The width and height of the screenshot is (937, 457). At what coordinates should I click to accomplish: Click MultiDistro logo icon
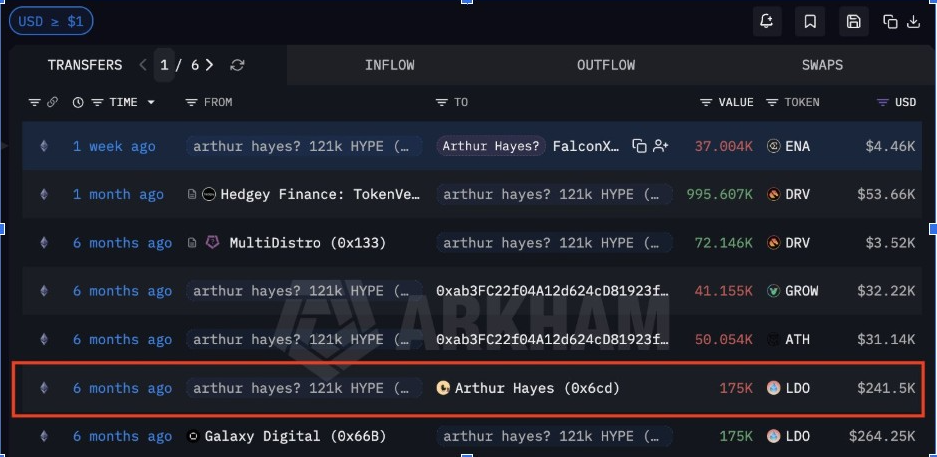[x=212, y=243]
